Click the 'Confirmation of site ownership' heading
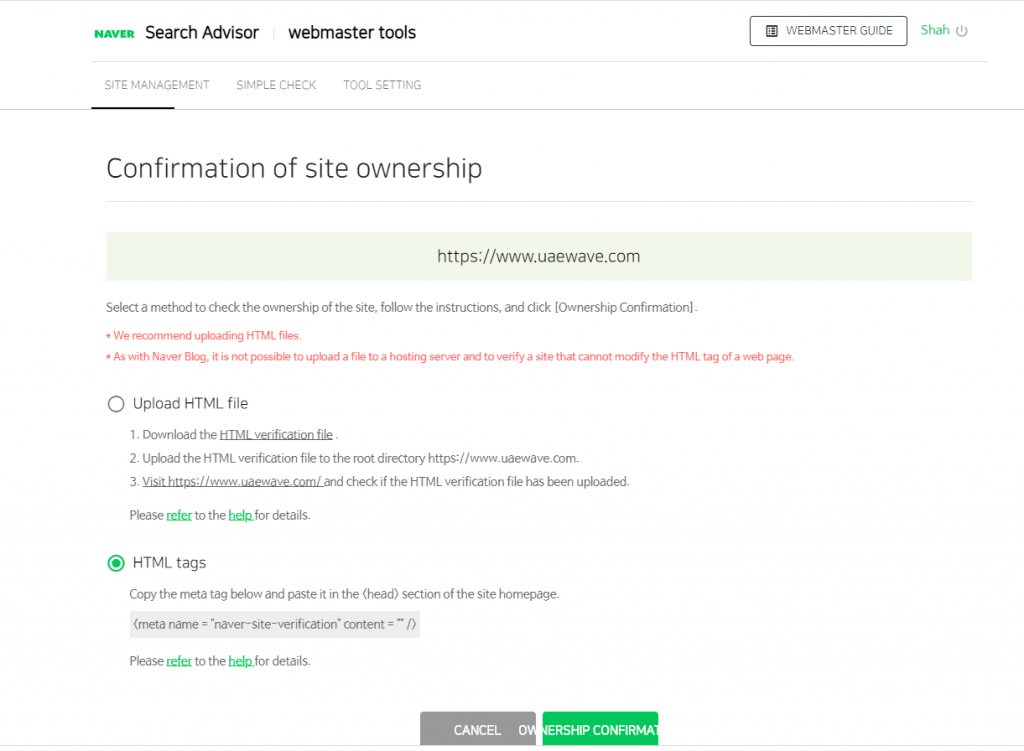Screen dimensions: 1024x751 [x=295, y=168]
